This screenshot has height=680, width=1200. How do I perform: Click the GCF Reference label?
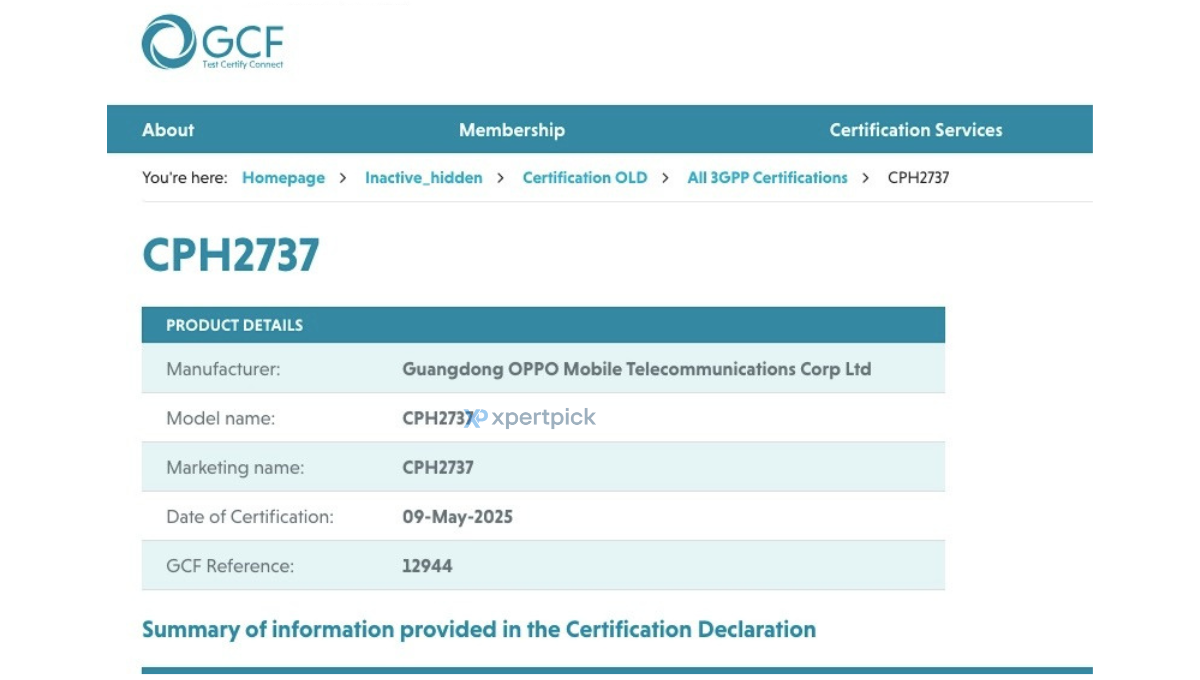coord(230,566)
